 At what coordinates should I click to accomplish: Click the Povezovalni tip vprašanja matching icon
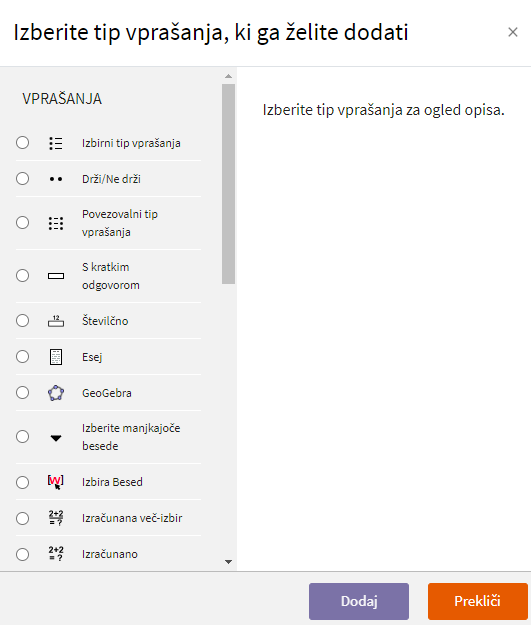pos(56,223)
